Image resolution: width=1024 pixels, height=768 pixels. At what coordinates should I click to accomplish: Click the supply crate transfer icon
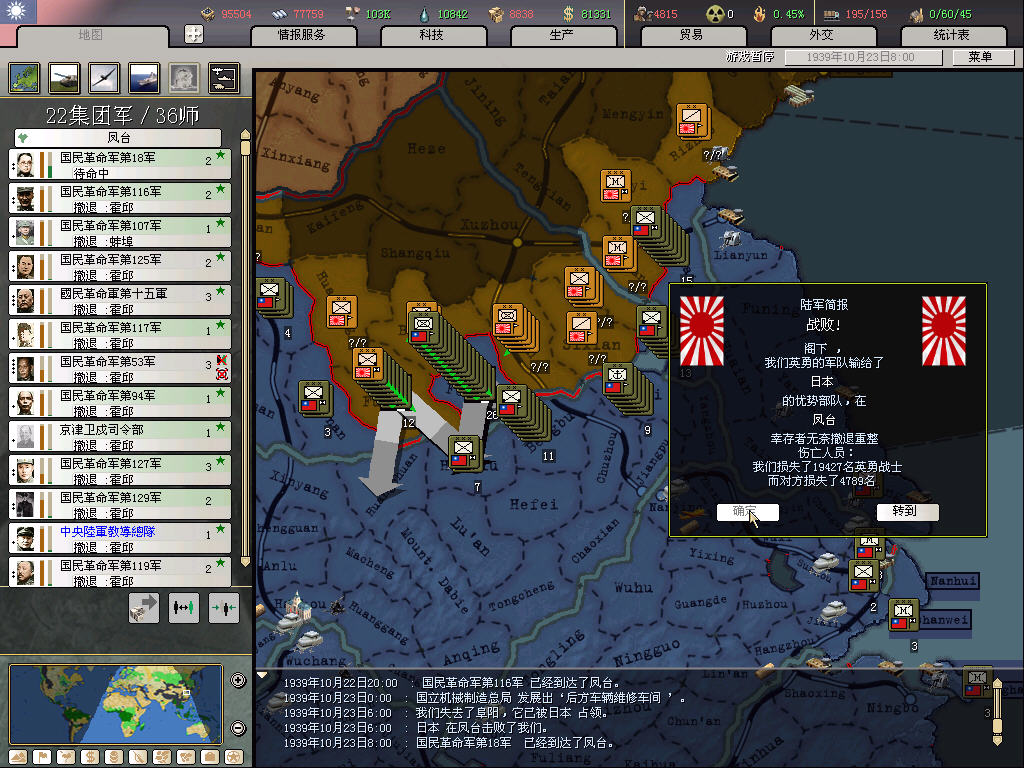(x=144, y=607)
